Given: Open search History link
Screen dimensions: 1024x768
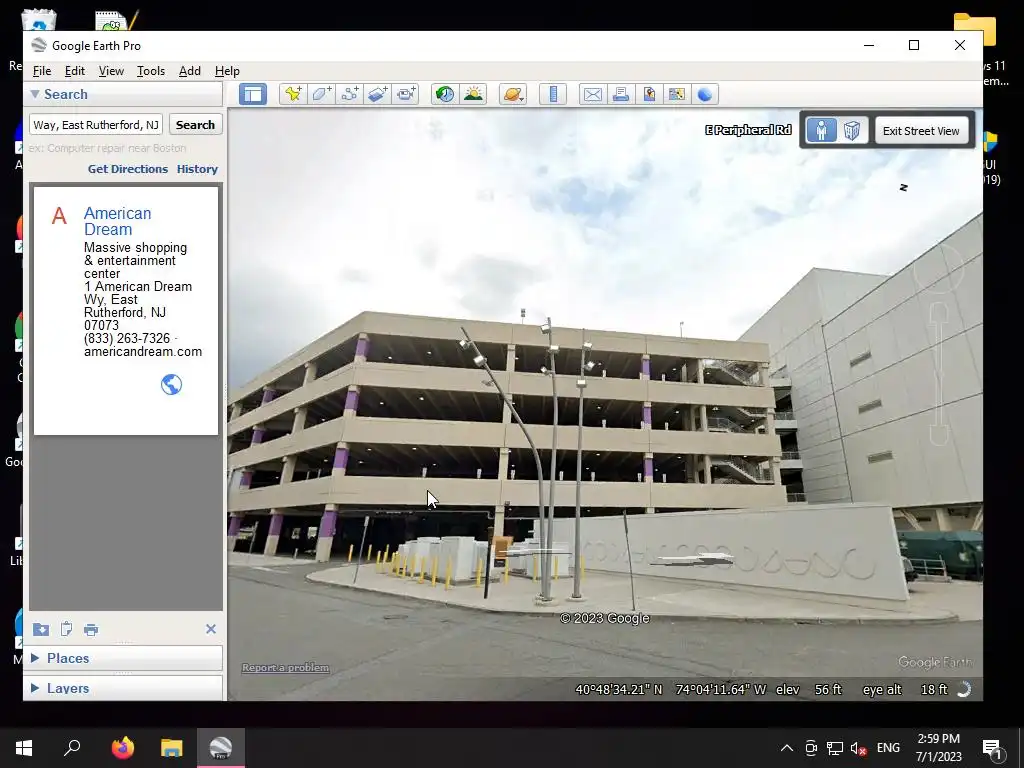Looking at the screenshot, I should tap(197, 169).
